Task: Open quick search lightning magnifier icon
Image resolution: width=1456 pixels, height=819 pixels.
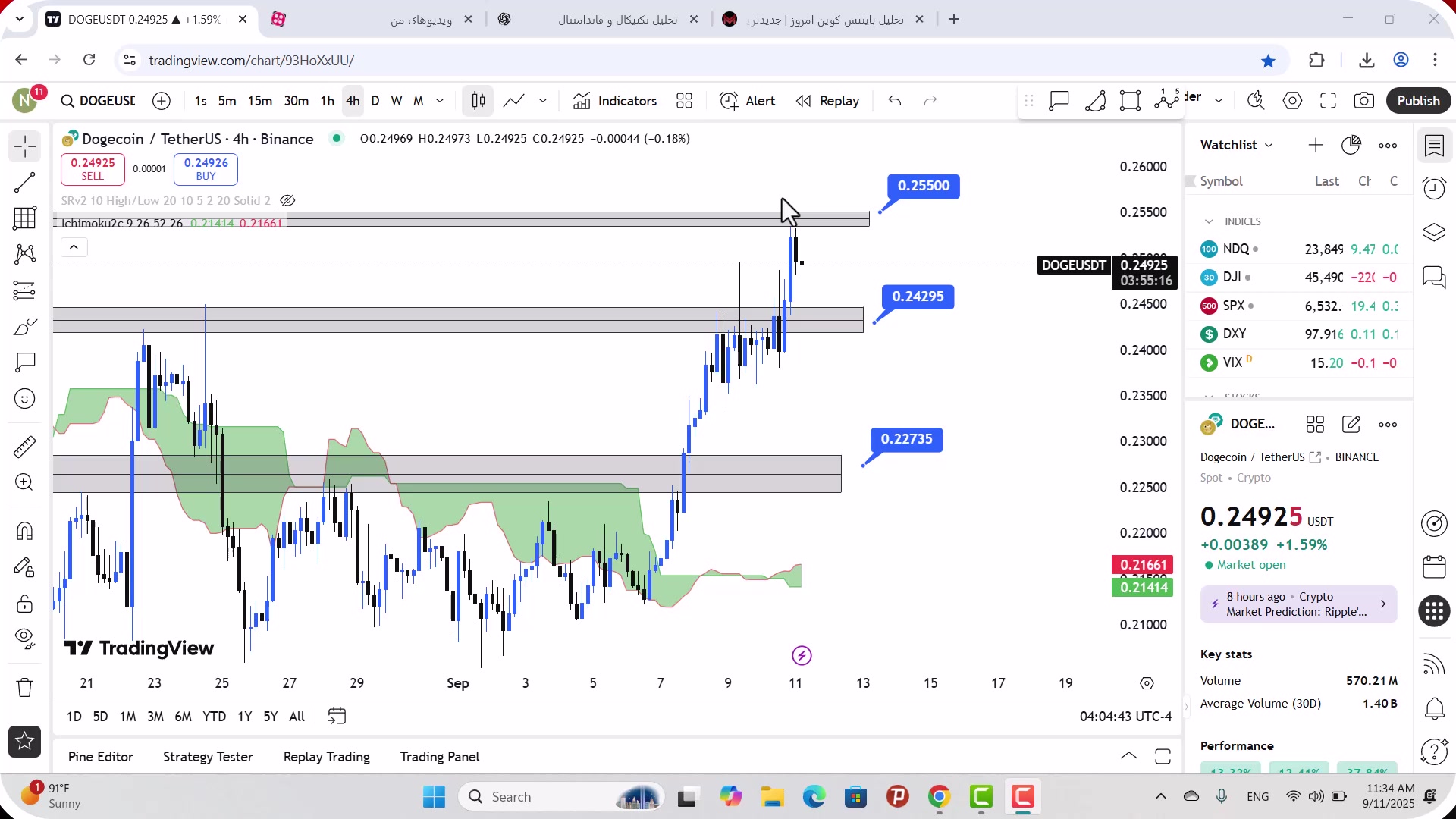Action: pos(1257,101)
